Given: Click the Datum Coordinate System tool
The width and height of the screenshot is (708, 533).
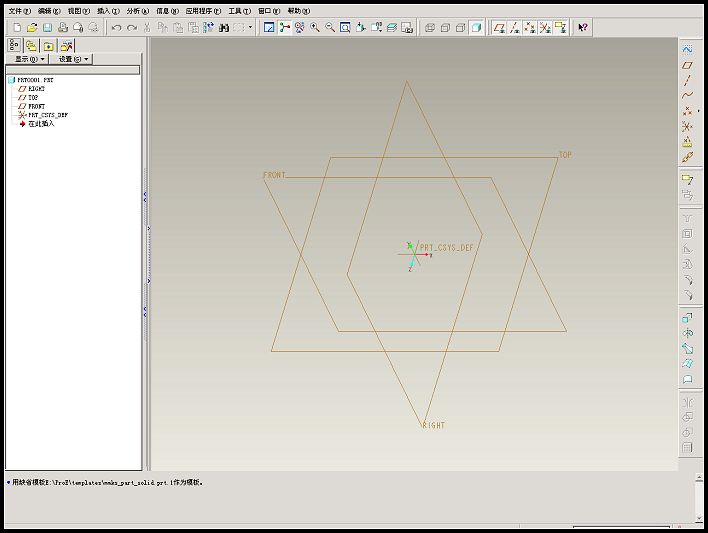Looking at the screenshot, I should tap(687, 126).
